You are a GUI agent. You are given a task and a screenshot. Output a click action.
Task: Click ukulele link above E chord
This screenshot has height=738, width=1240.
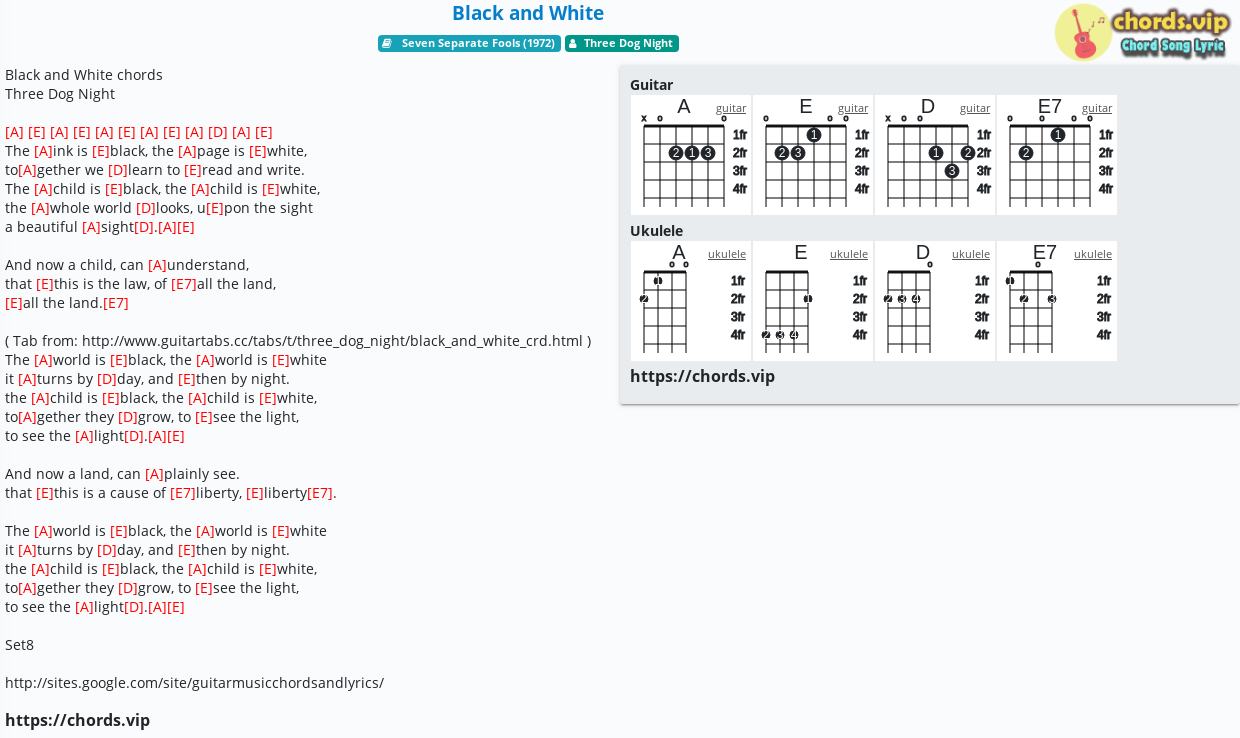pos(849,254)
